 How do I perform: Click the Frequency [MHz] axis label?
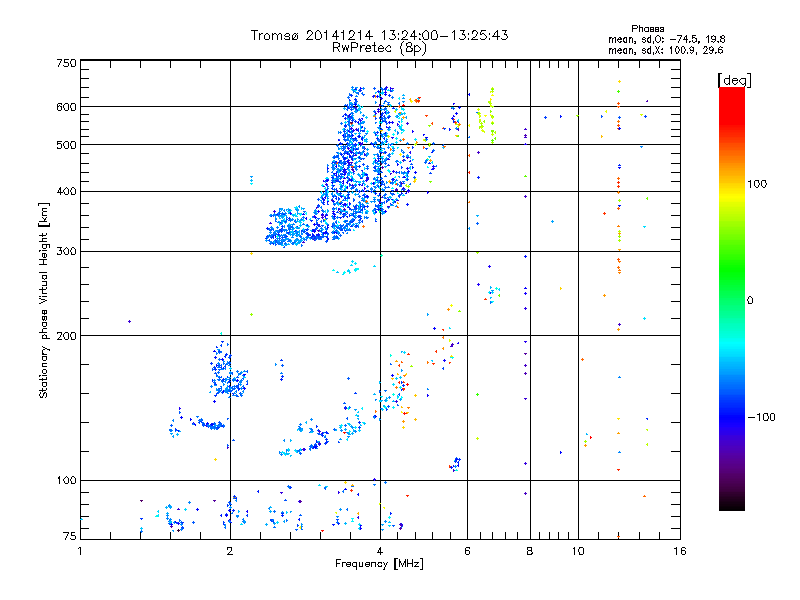click(379, 564)
